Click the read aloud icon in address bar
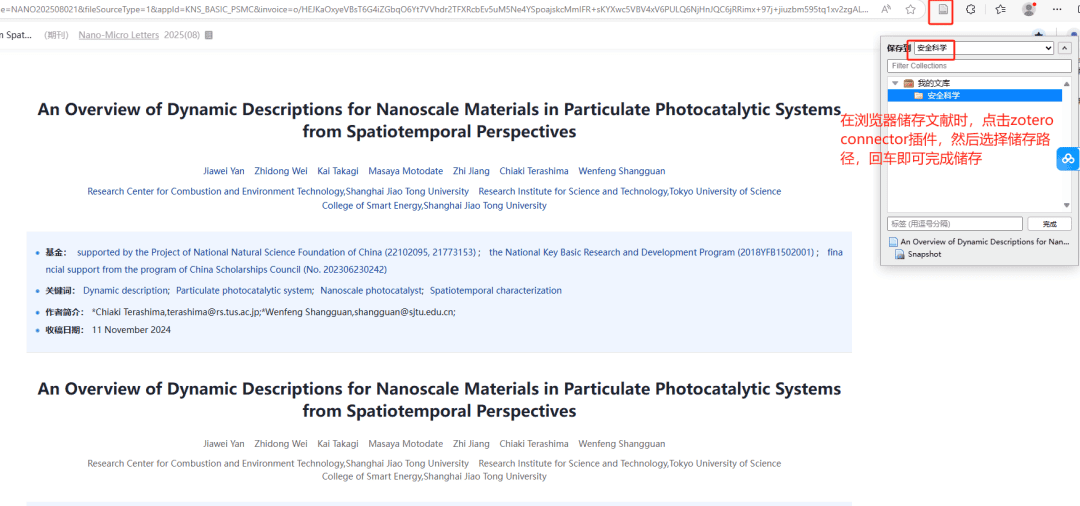1080x506 pixels. pos(887,9)
